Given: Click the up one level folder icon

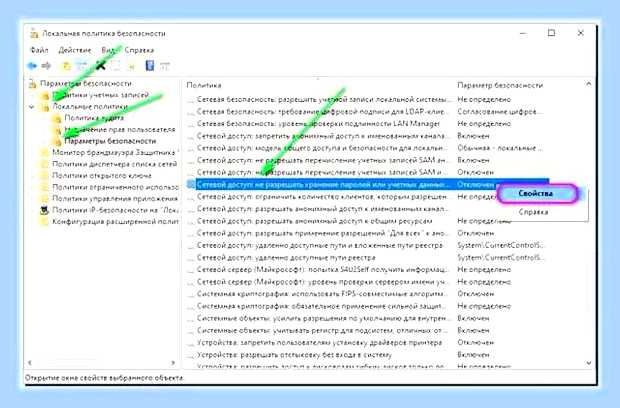Looking at the screenshot, I should 67,66.
